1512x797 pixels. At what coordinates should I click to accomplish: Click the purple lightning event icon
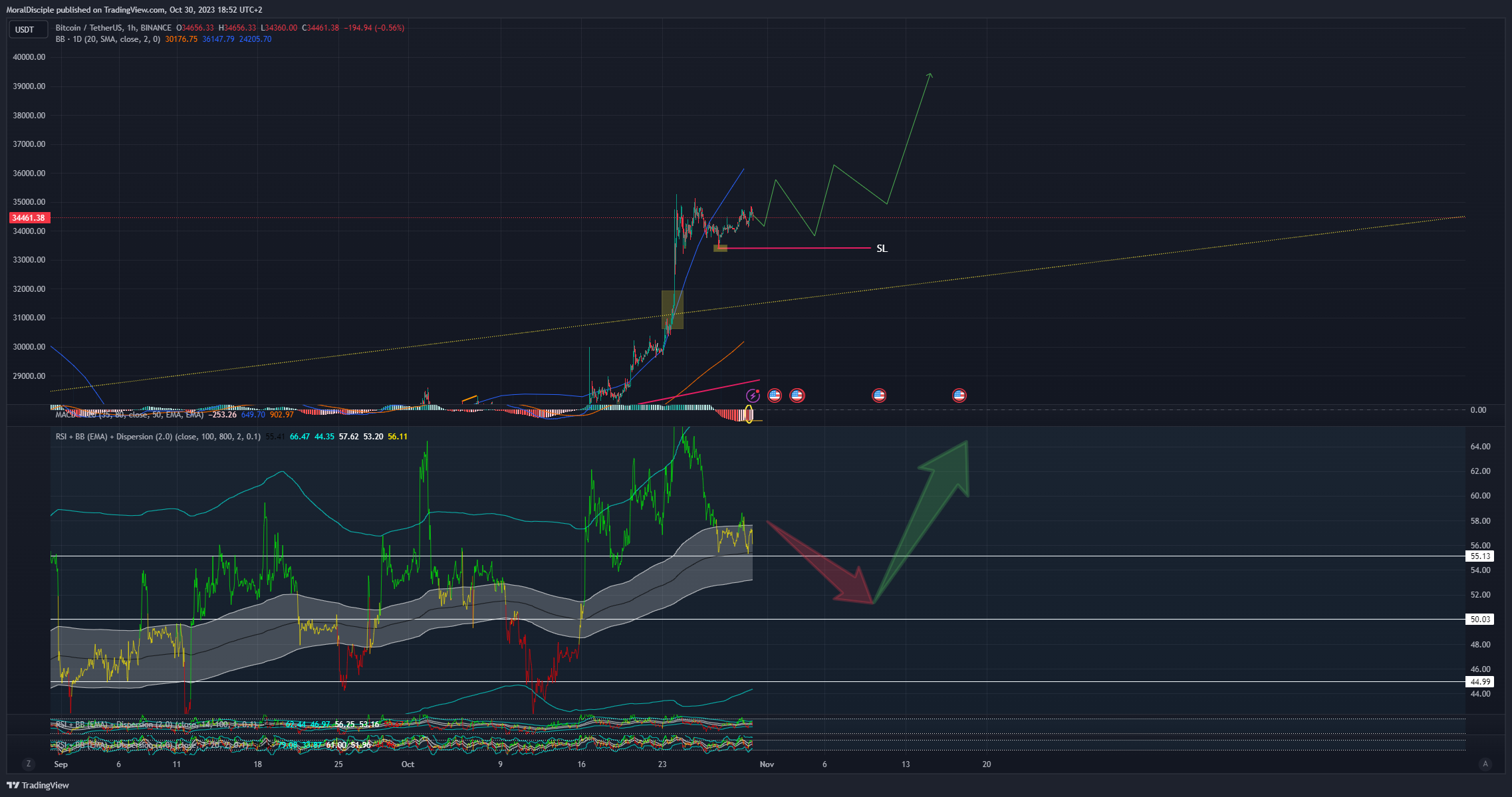(752, 396)
